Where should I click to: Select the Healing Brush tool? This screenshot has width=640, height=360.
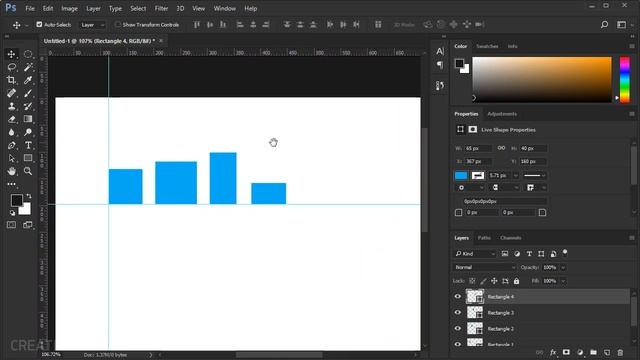11,93
